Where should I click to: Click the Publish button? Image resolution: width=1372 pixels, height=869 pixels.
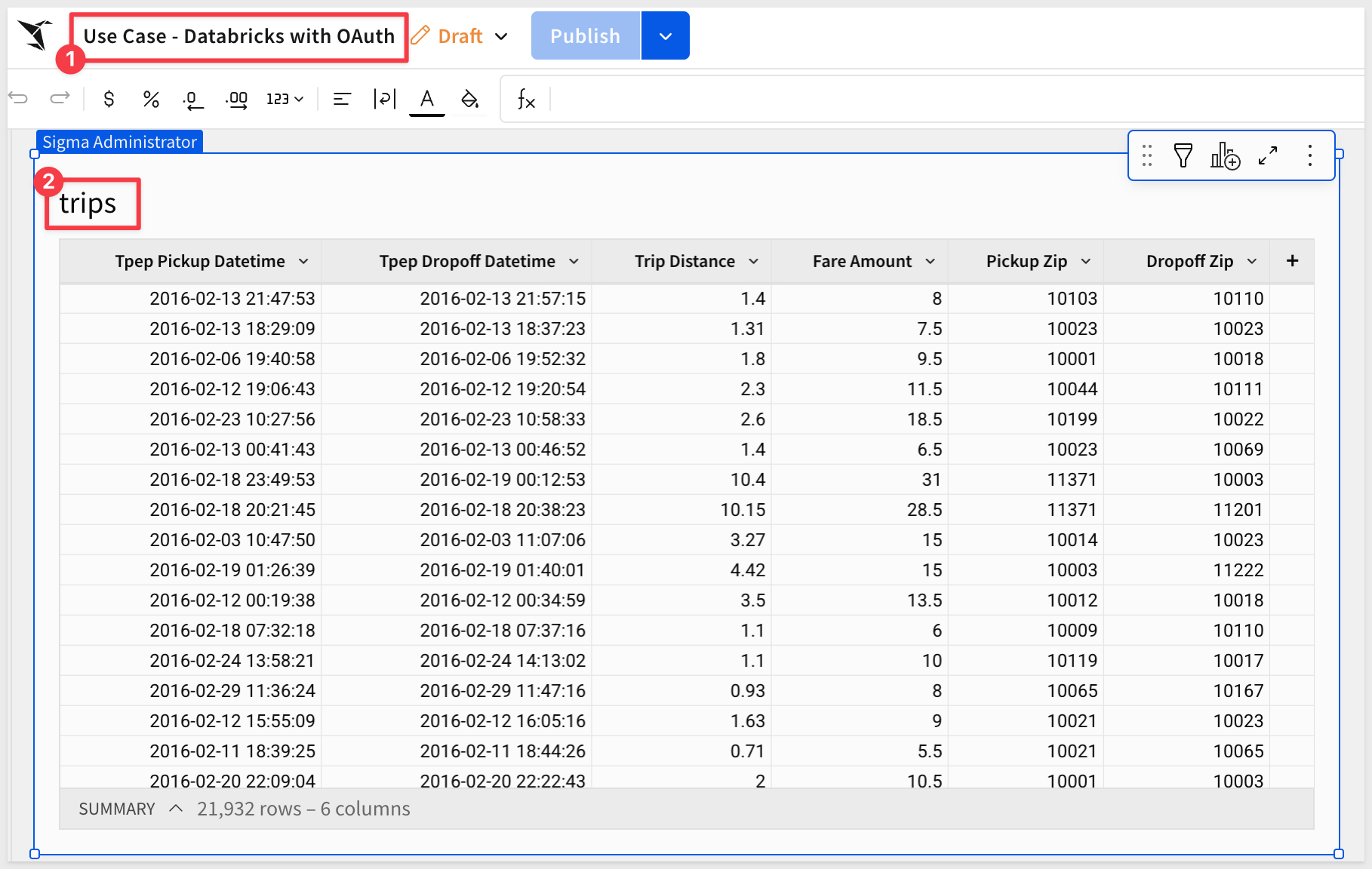pos(585,36)
